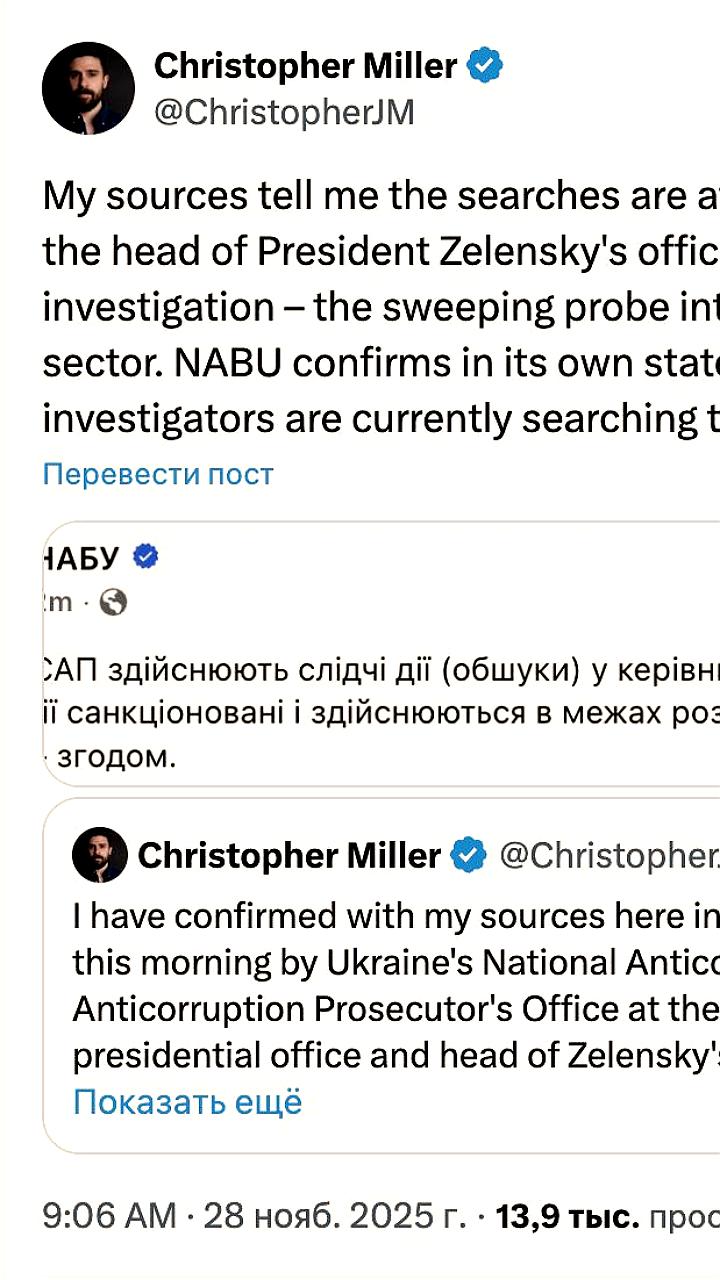Open Christopher Miller's name in quoted tweet
Screen dimensions: 720x1280
click(289, 856)
